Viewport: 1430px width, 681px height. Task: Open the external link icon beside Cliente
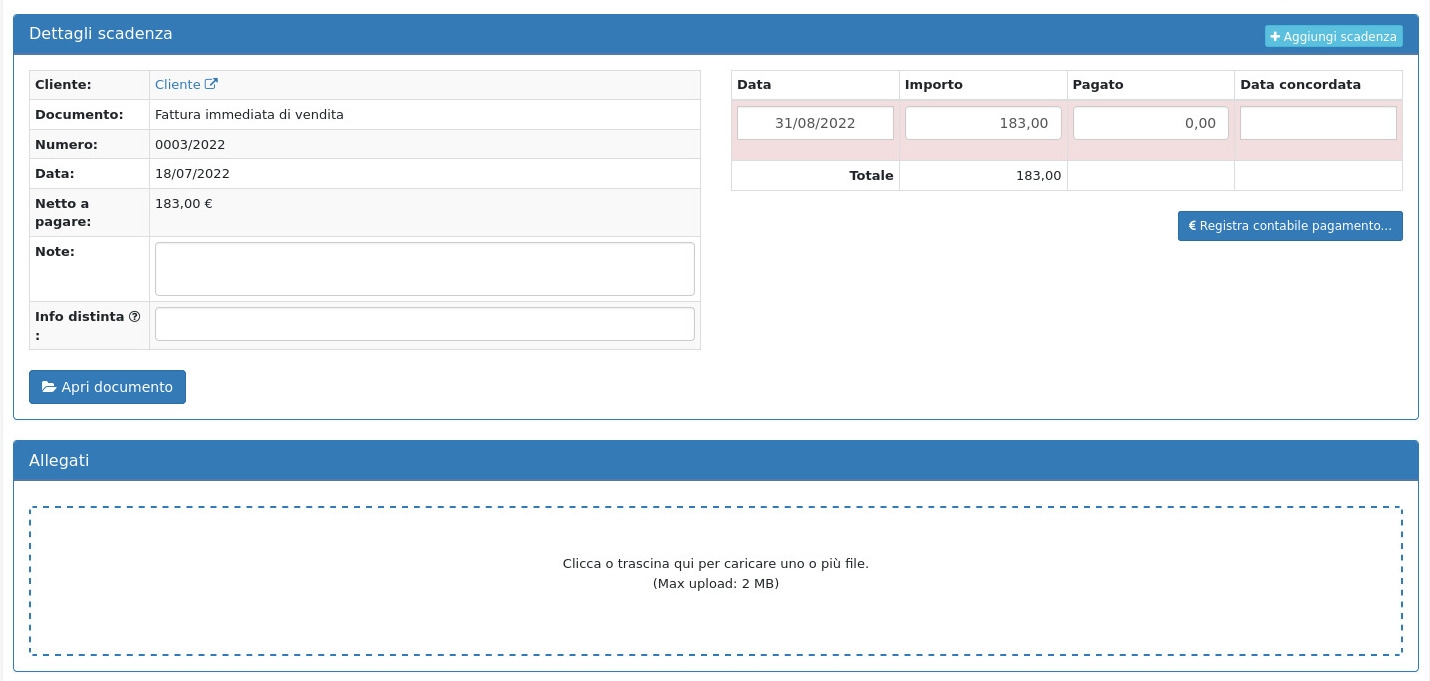211,85
